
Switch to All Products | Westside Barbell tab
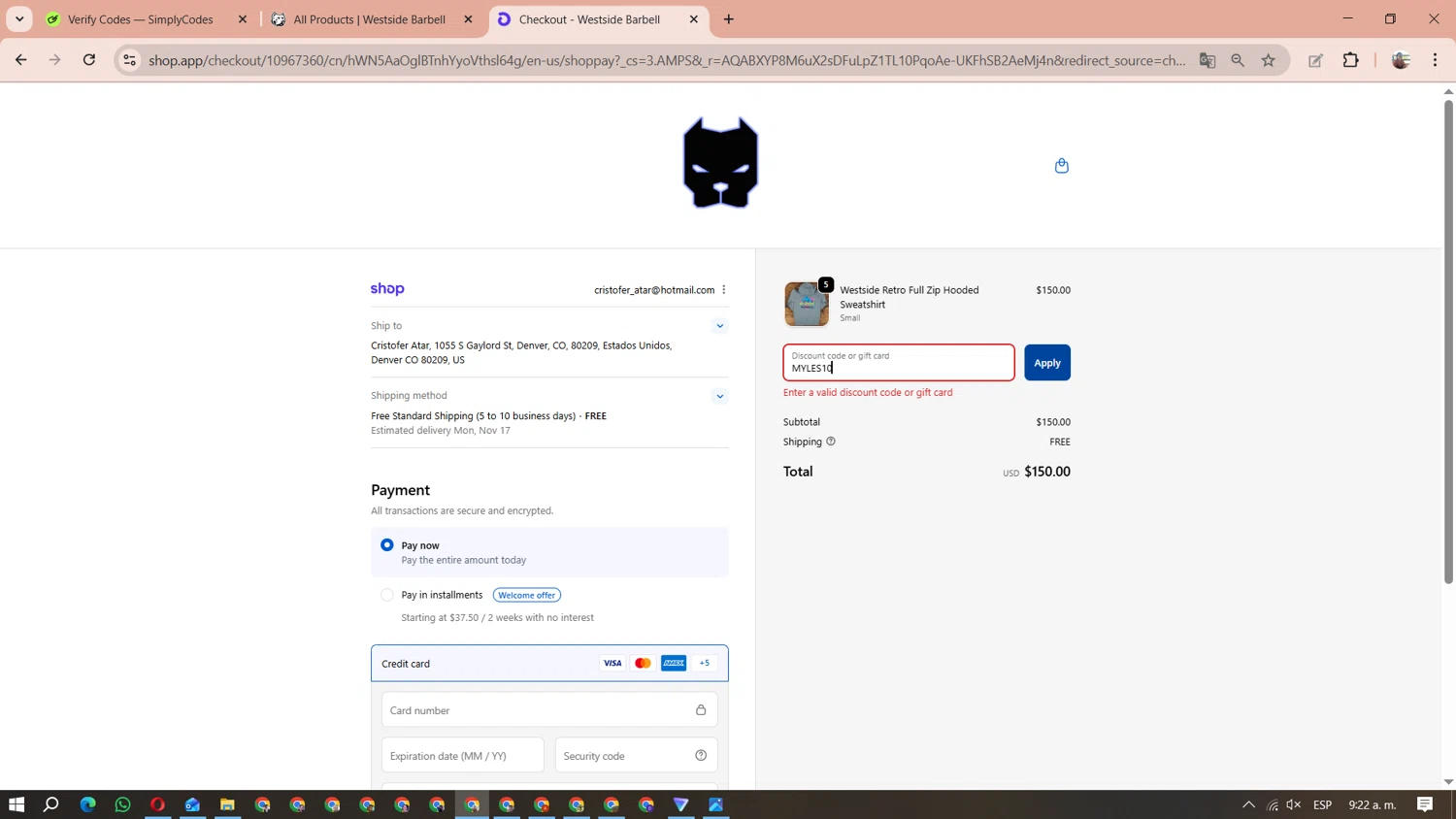pyautogui.click(x=370, y=19)
